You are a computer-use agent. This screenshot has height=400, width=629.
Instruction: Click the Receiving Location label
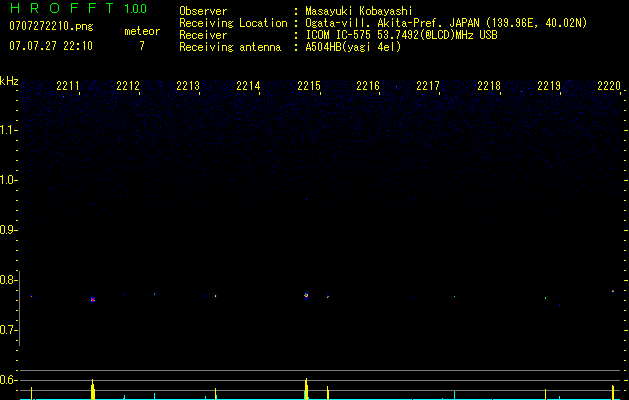[x=233, y=23]
